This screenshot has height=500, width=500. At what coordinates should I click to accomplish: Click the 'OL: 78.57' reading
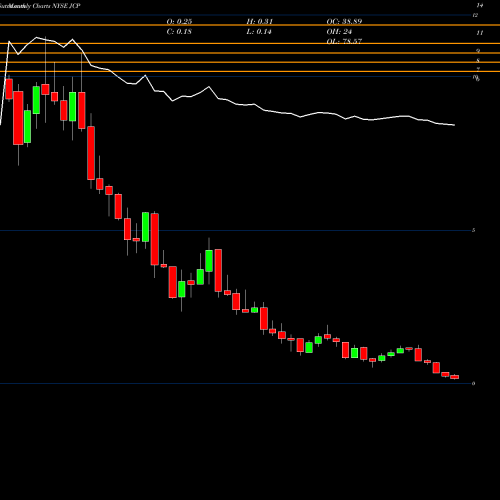[x=344, y=41]
